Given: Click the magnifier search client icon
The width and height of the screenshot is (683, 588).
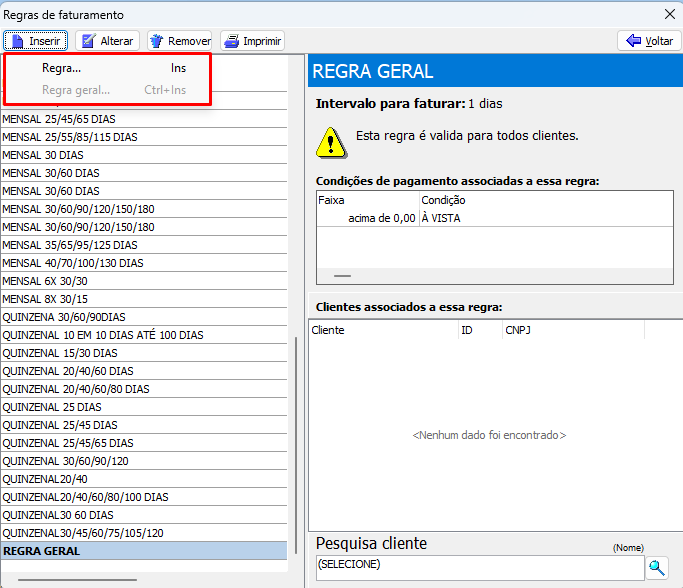Looking at the screenshot, I should pos(657,567).
